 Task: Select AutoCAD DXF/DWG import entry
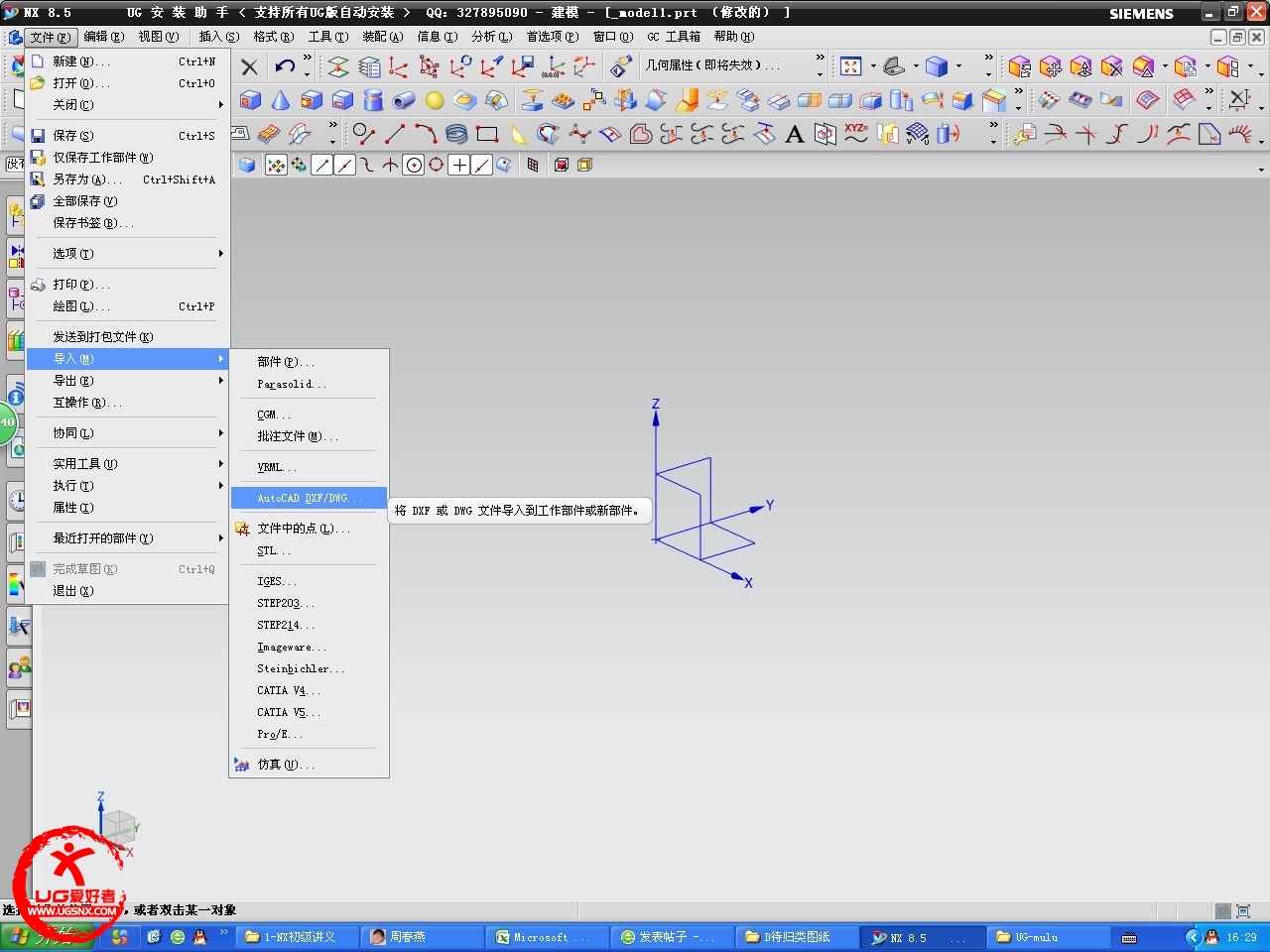pos(309,498)
